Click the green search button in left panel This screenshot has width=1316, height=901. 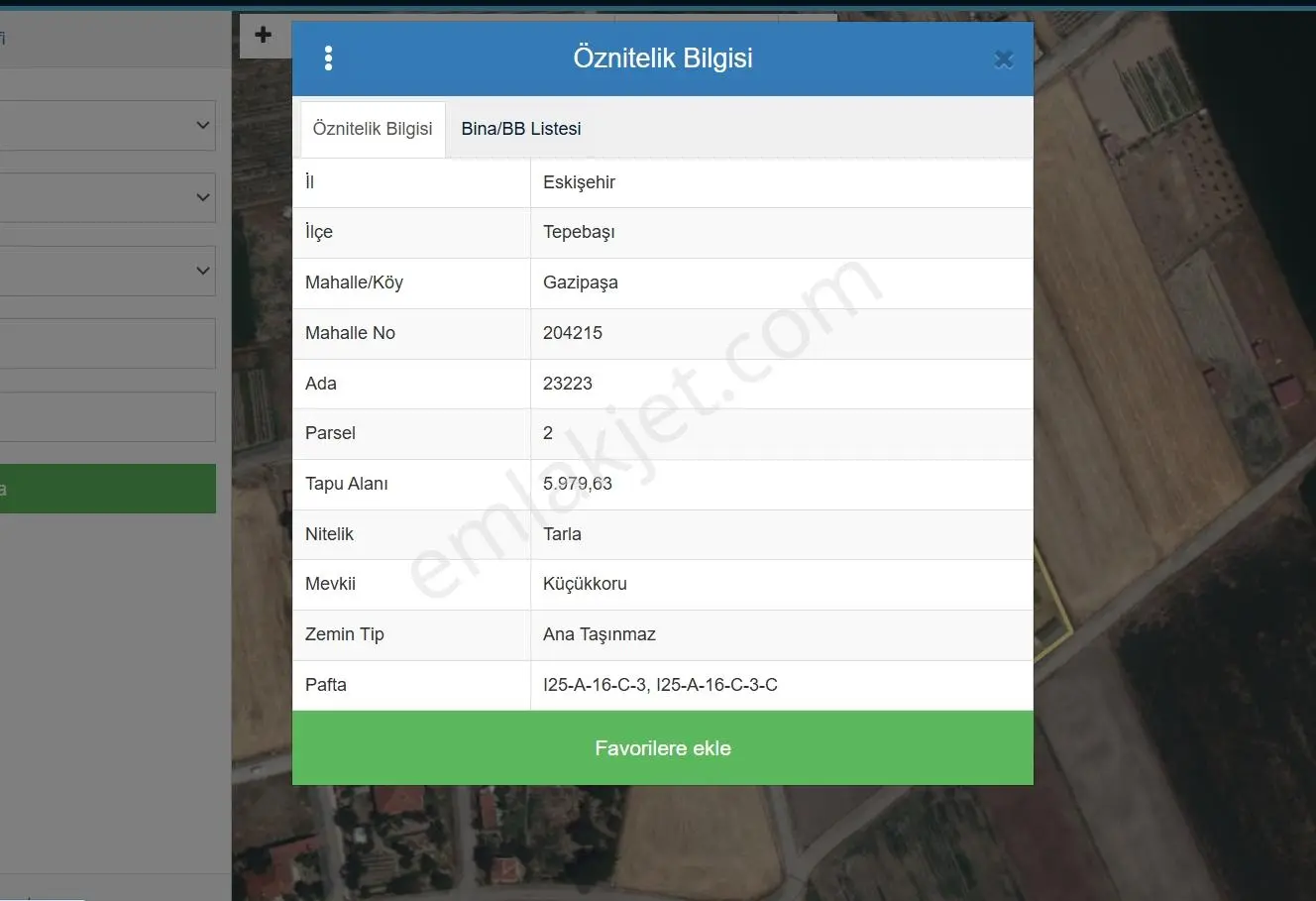click(107, 489)
